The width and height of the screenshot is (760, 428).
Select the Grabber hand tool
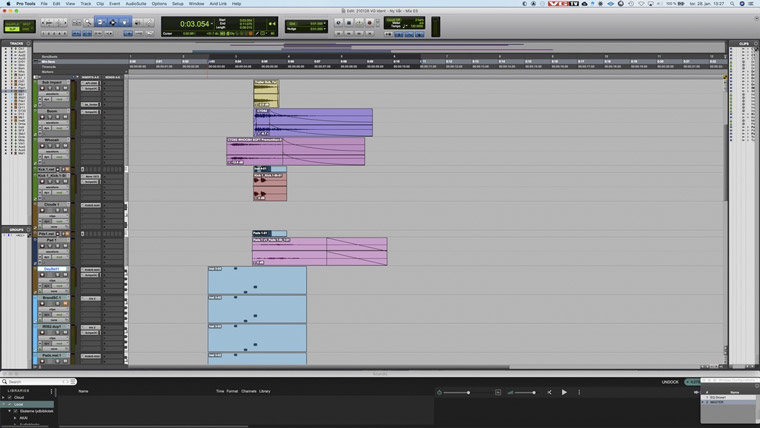[x=125, y=22]
